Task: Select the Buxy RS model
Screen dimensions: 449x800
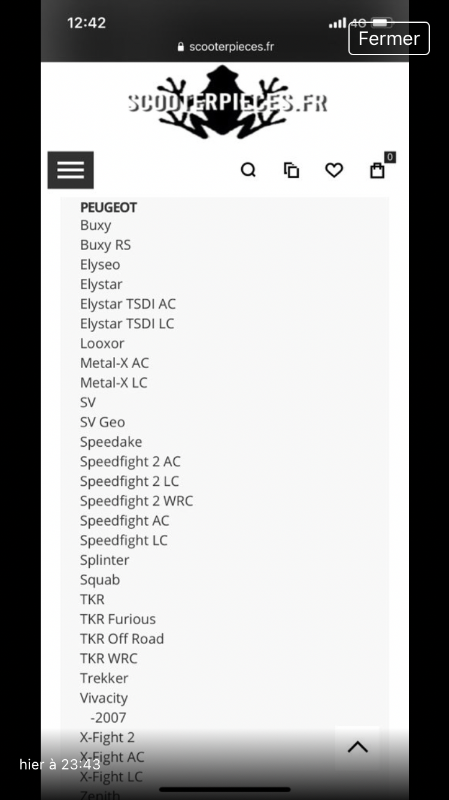Action: click(106, 245)
